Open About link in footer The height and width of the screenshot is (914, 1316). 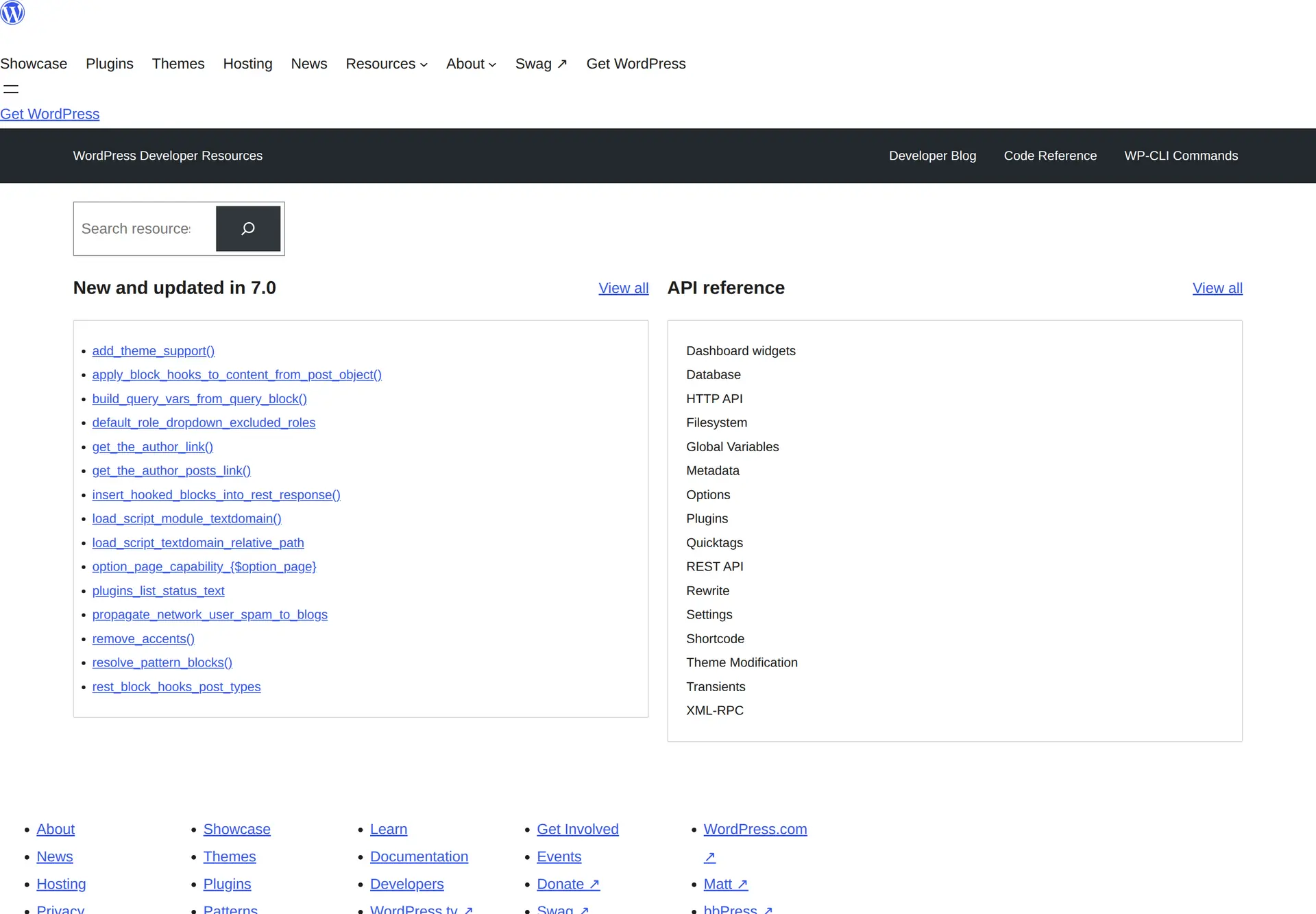click(56, 830)
